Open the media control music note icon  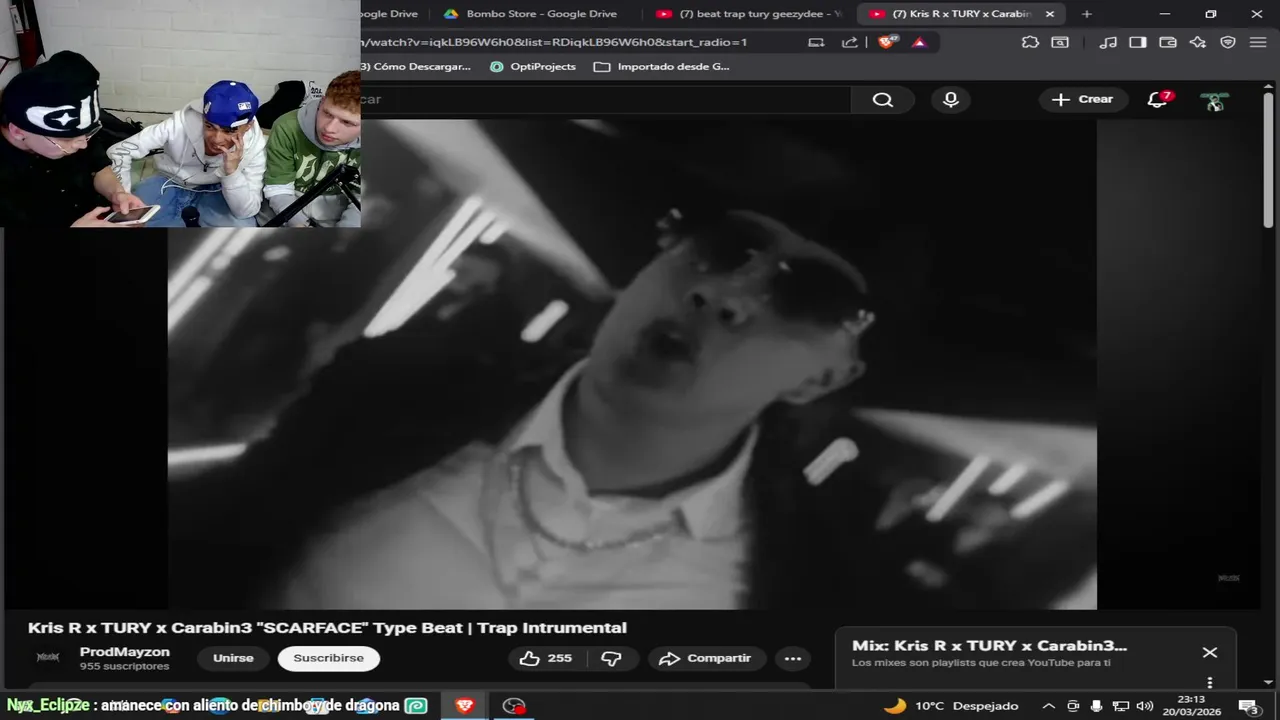(x=1108, y=42)
